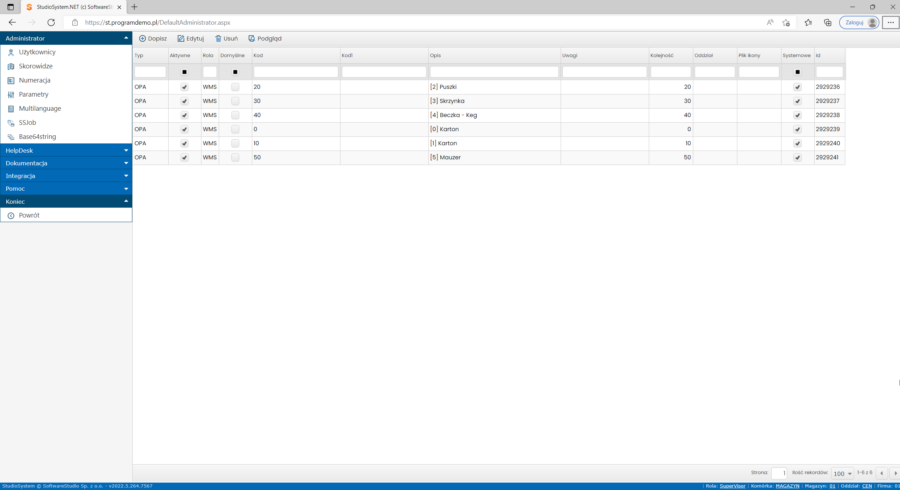Close the StudioSystem.NET browser tab
This screenshot has height=490, width=900.
[x=119, y=7]
